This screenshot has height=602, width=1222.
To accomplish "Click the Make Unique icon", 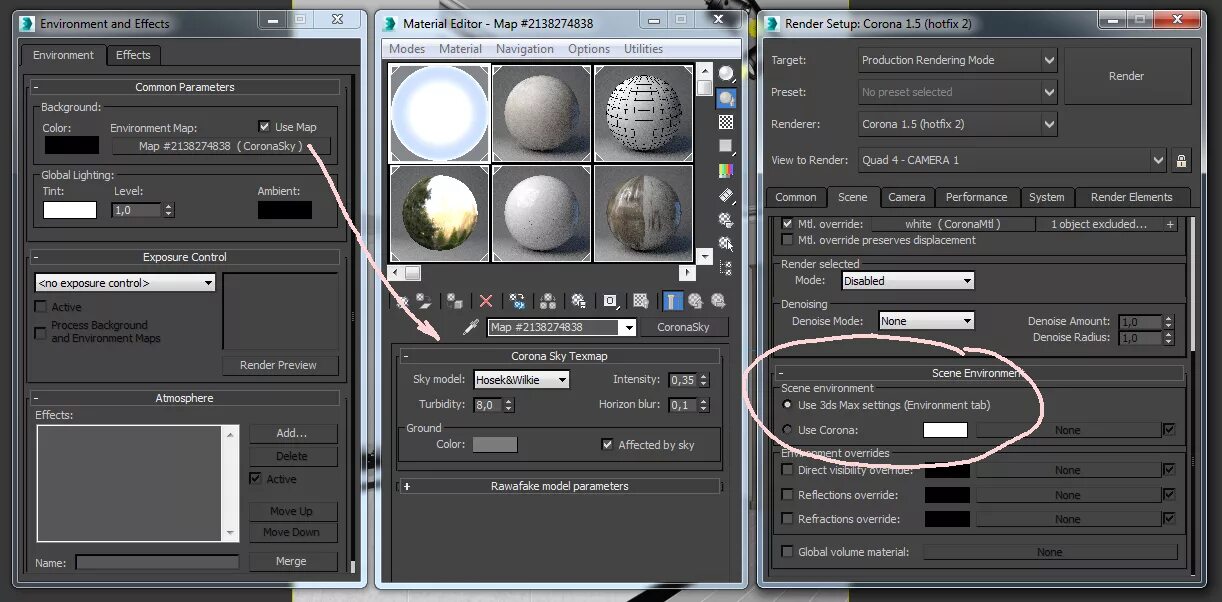I will (x=548, y=301).
